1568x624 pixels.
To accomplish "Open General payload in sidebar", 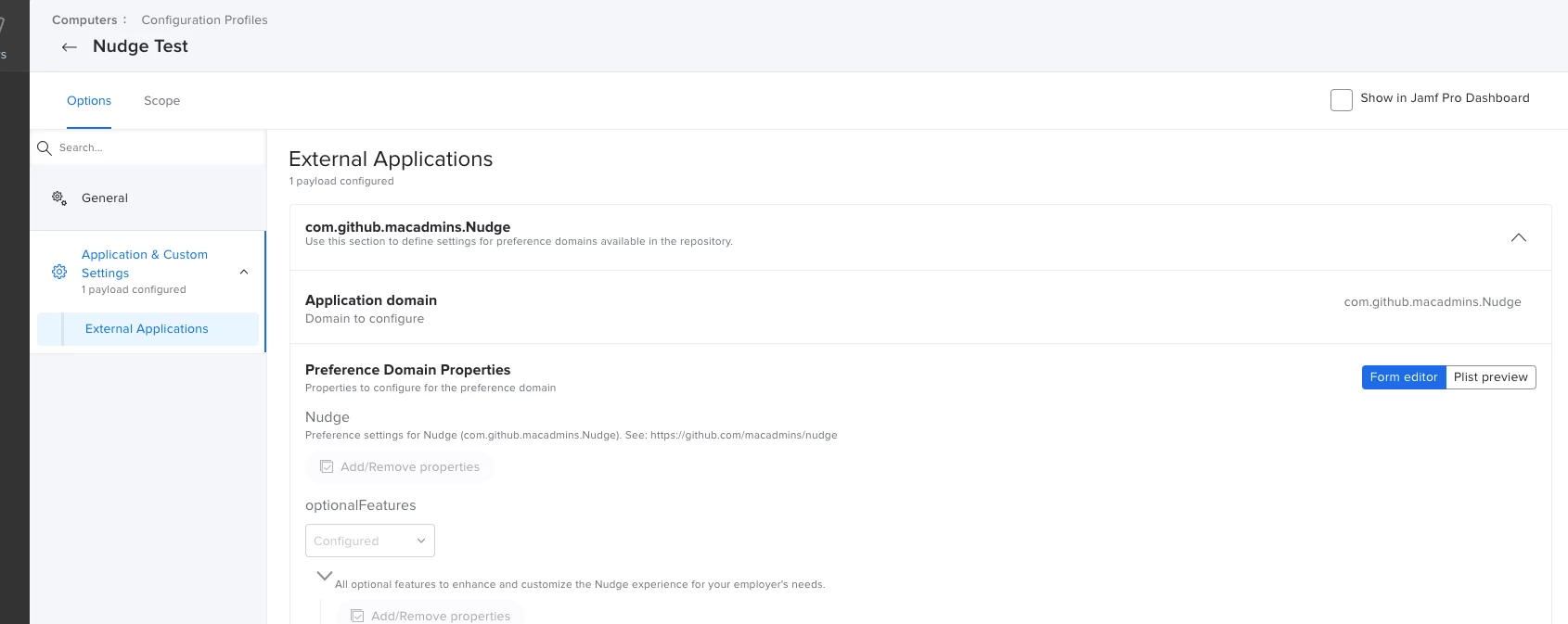I will click(x=148, y=197).
